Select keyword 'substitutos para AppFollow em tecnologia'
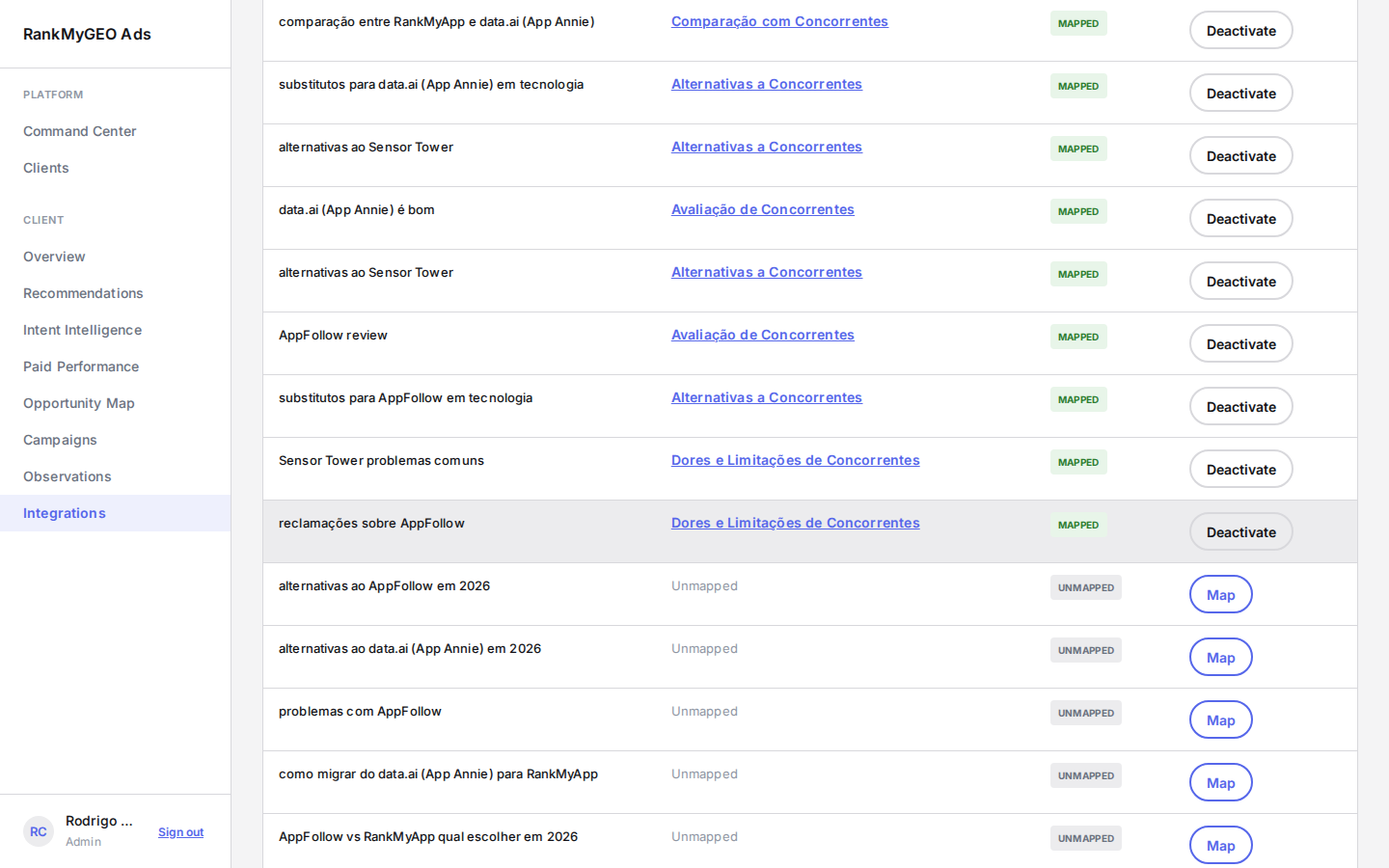The image size is (1389, 868). (x=405, y=397)
